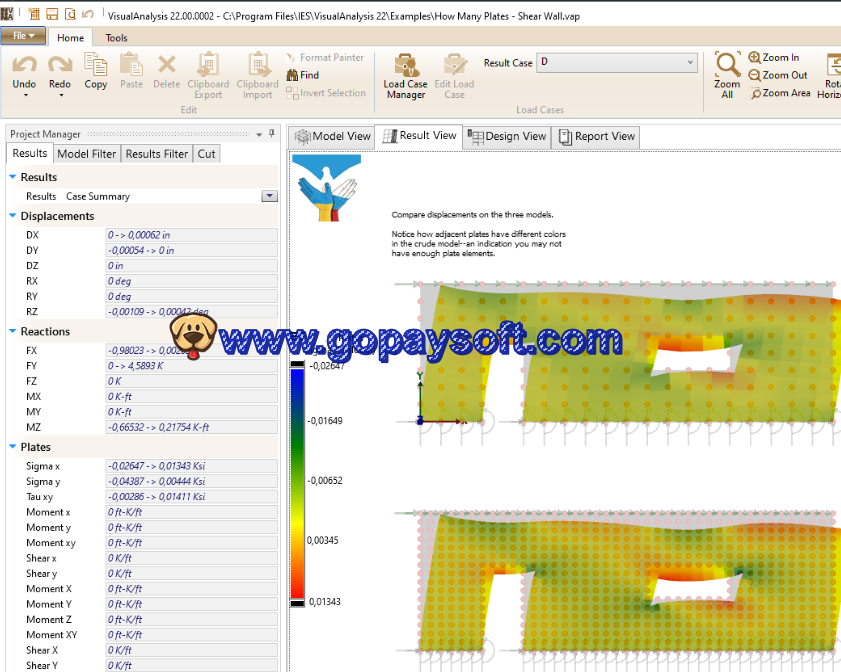Click the quick-access Undo arrow

(x=88, y=14)
